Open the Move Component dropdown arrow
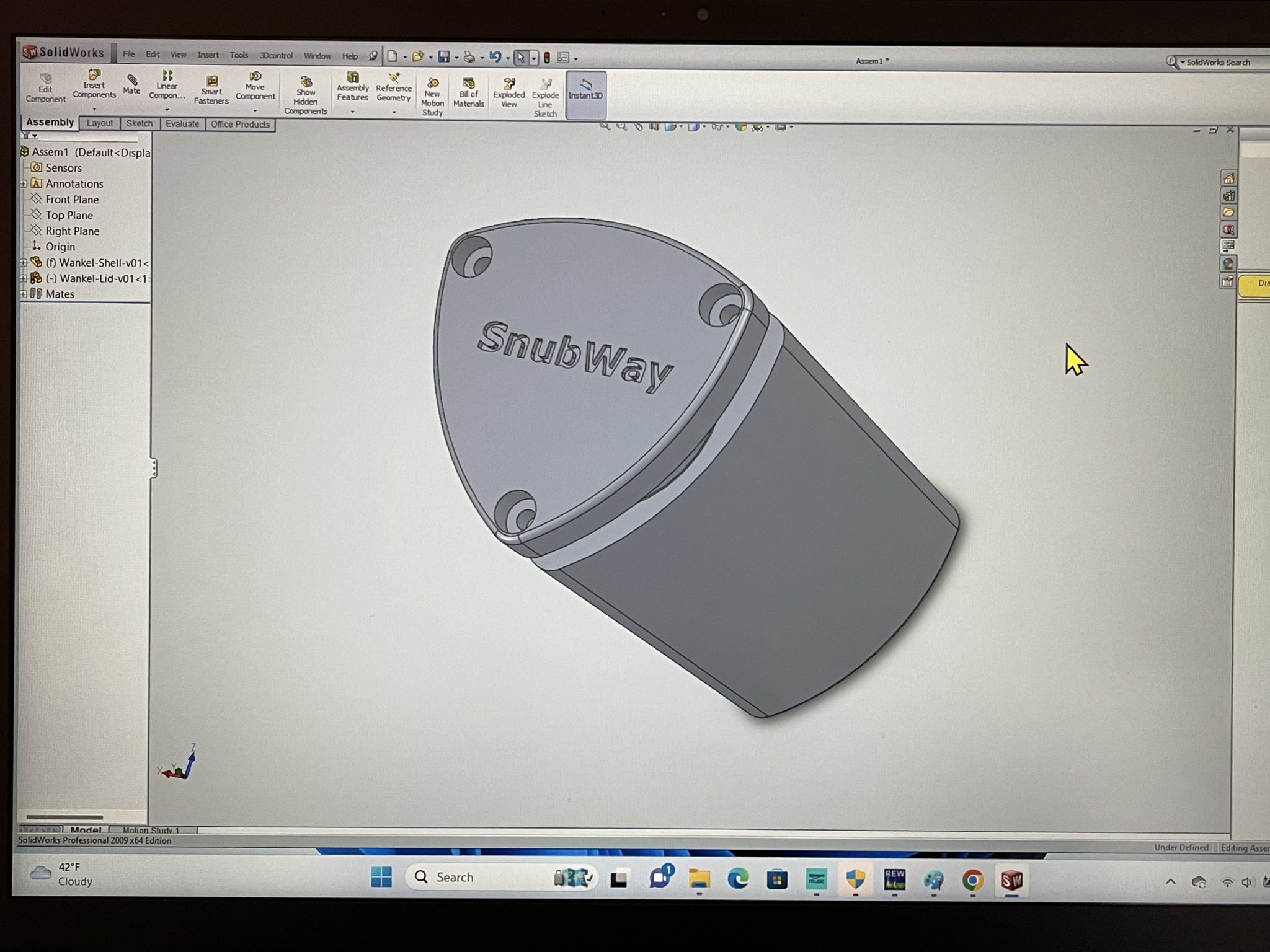The width and height of the screenshot is (1270, 952). click(x=255, y=111)
